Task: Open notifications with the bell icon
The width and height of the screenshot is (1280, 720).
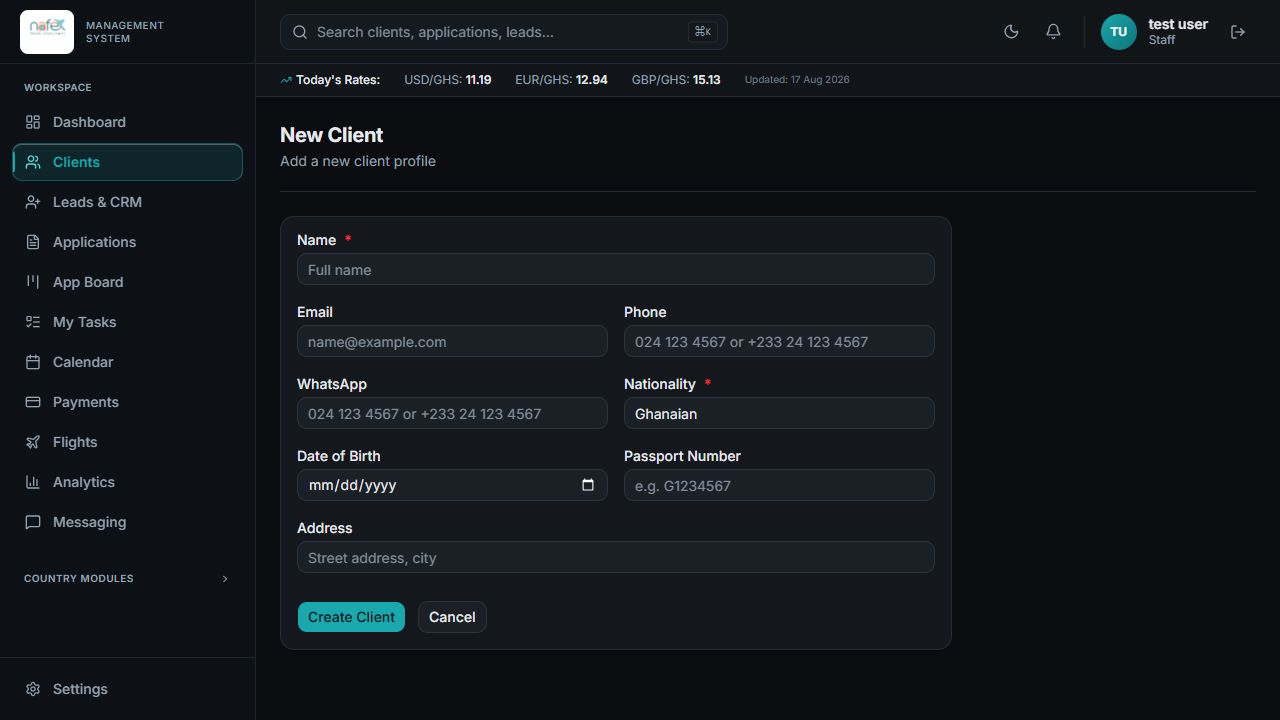Action: click(x=1053, y=32)
